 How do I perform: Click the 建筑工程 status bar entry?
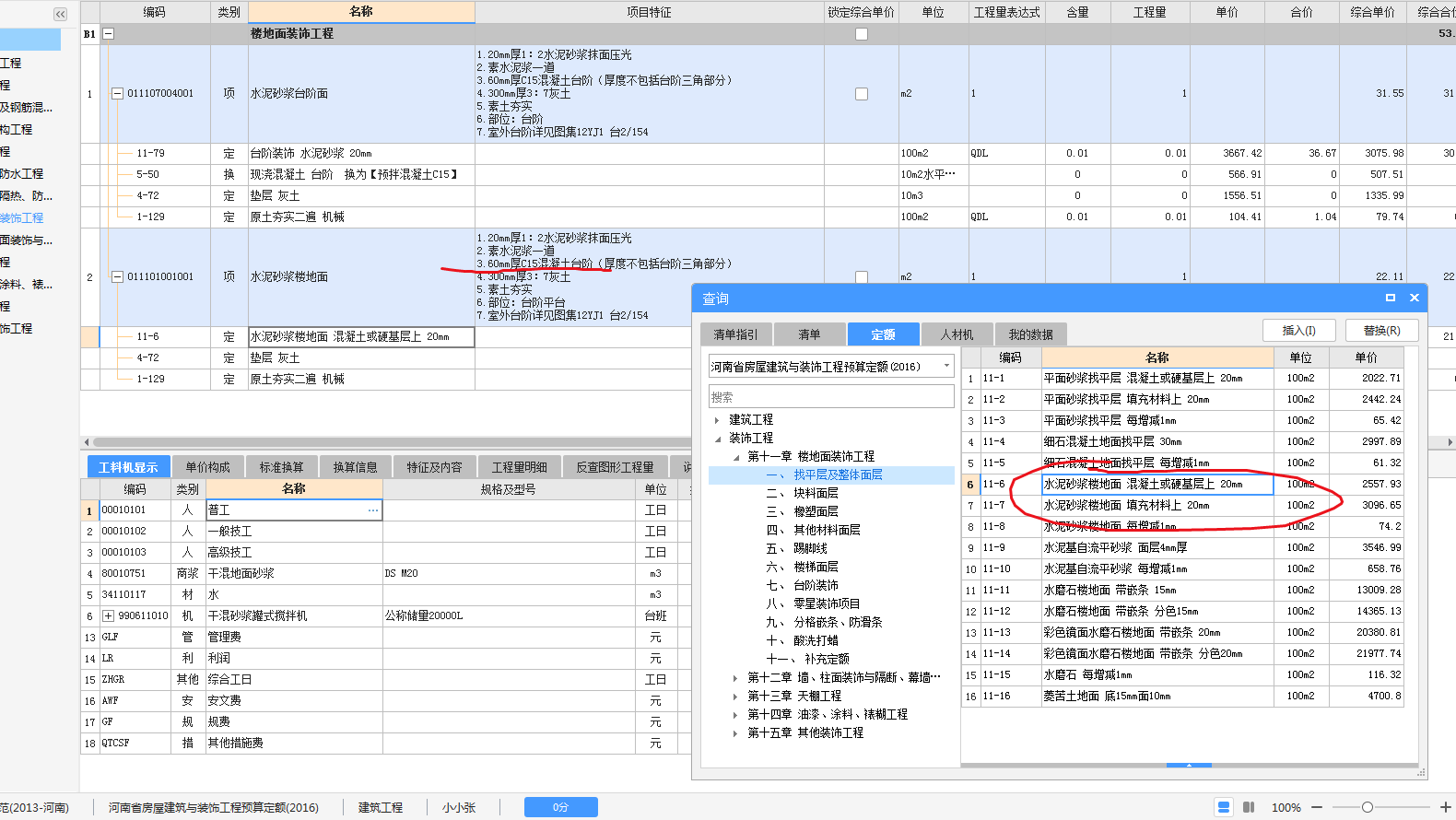(381, 807)
